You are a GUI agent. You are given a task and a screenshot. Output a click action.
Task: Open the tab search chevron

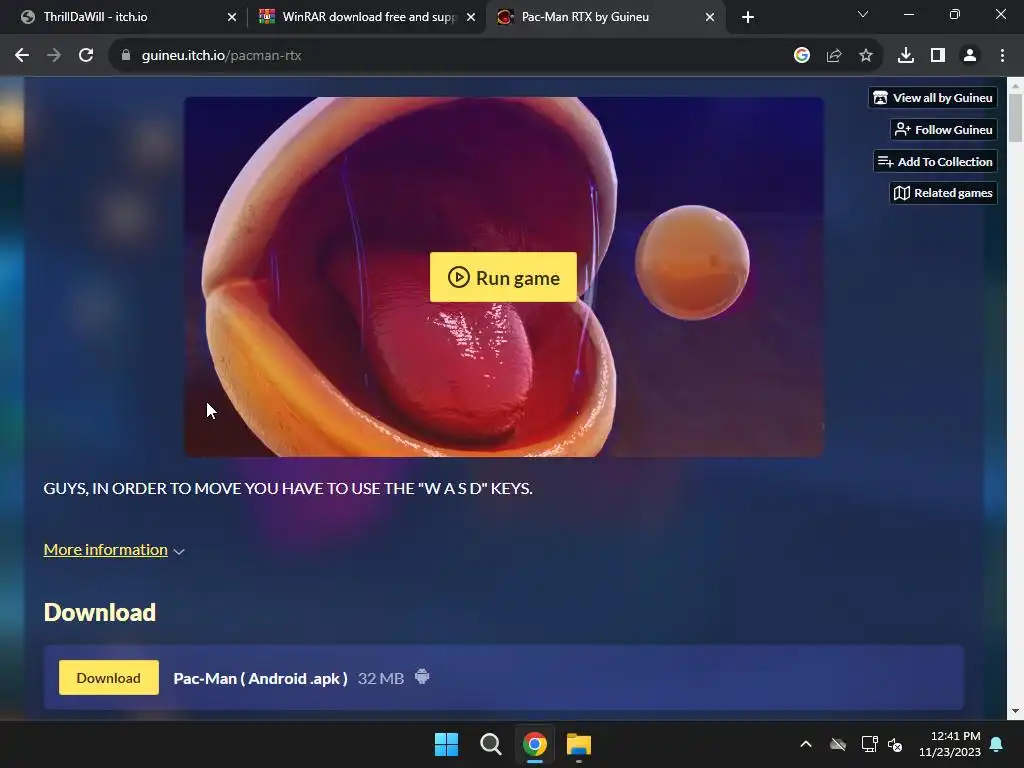pyautogui.click(x=863, y=14)
